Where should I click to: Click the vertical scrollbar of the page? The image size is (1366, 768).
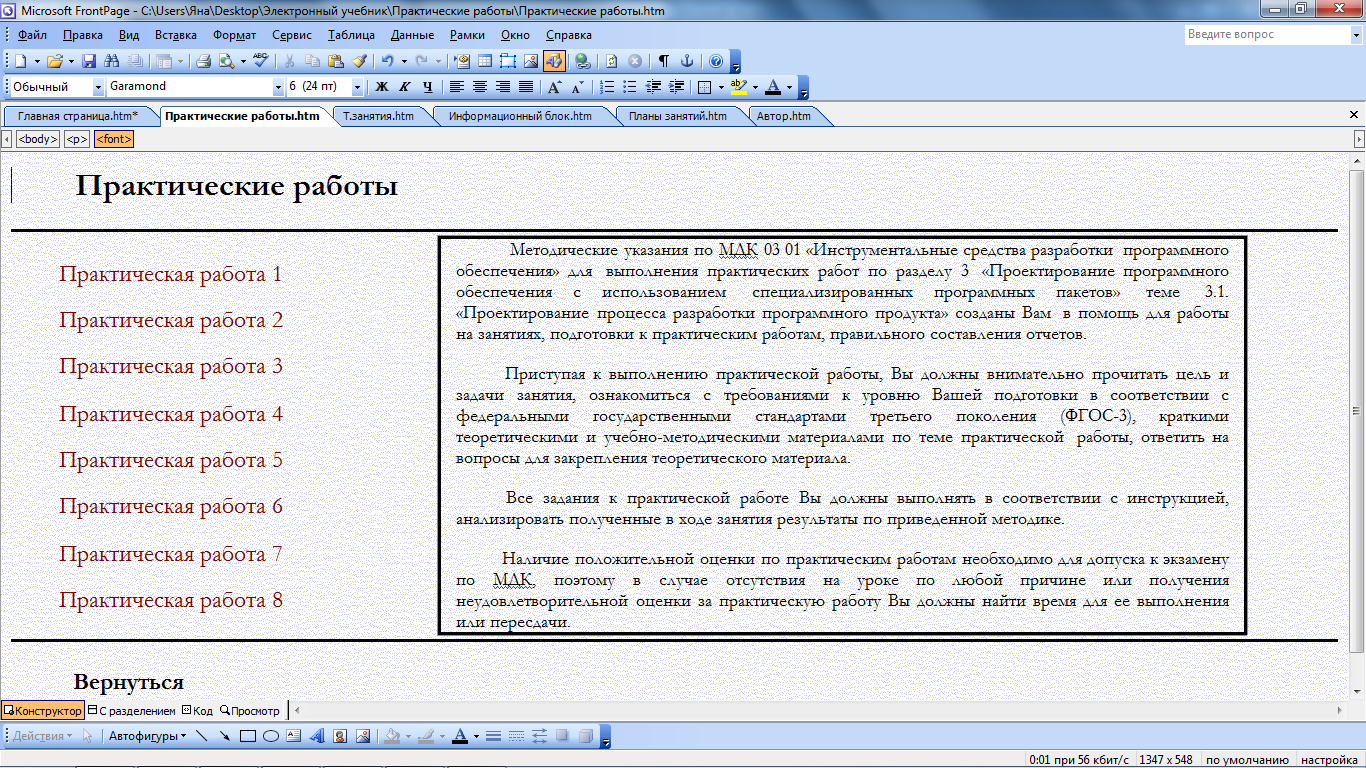(x=1357, y=424)
